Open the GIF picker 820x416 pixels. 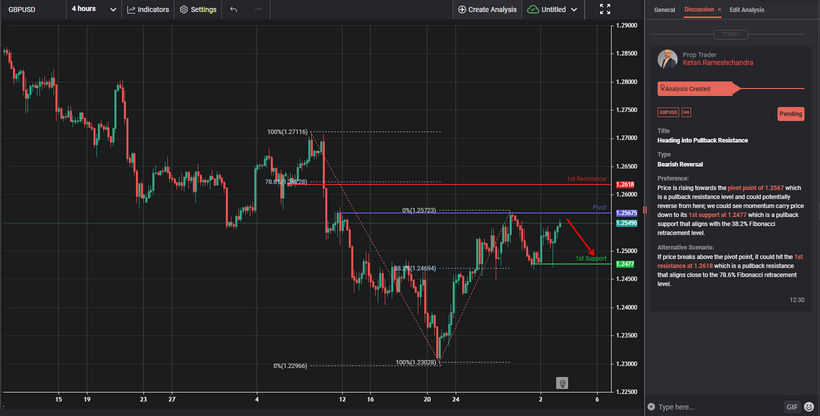792,407
